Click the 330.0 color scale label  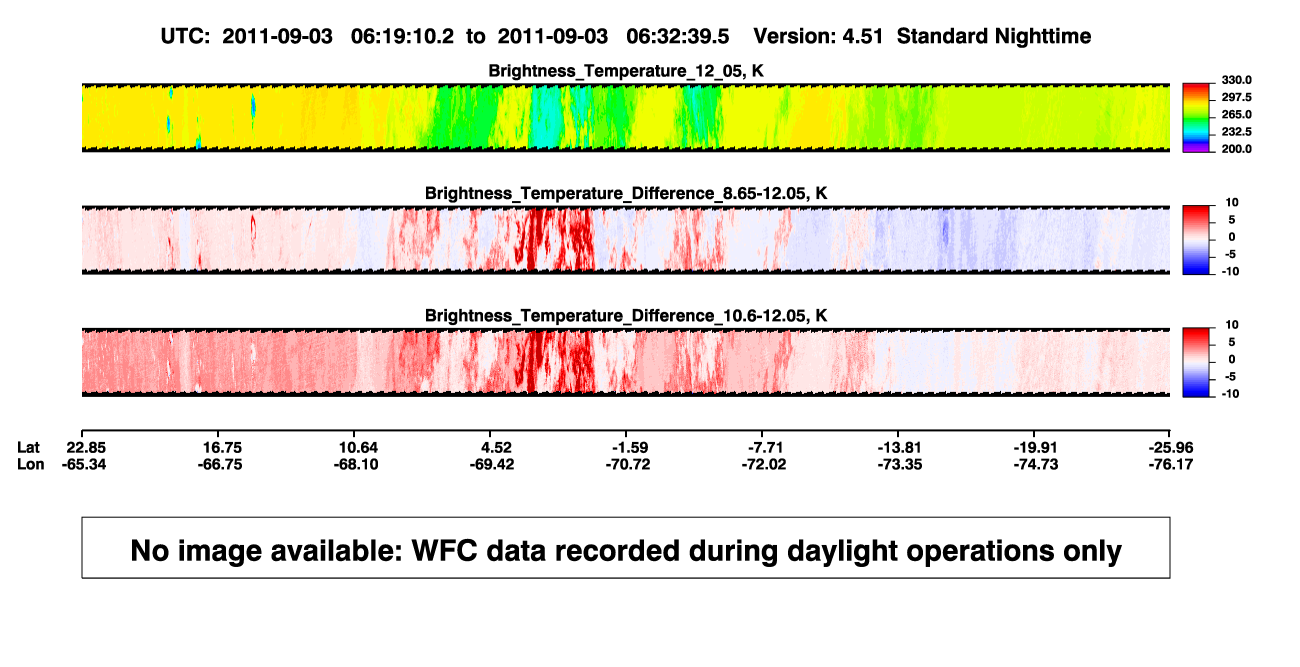click(1237, 80)
